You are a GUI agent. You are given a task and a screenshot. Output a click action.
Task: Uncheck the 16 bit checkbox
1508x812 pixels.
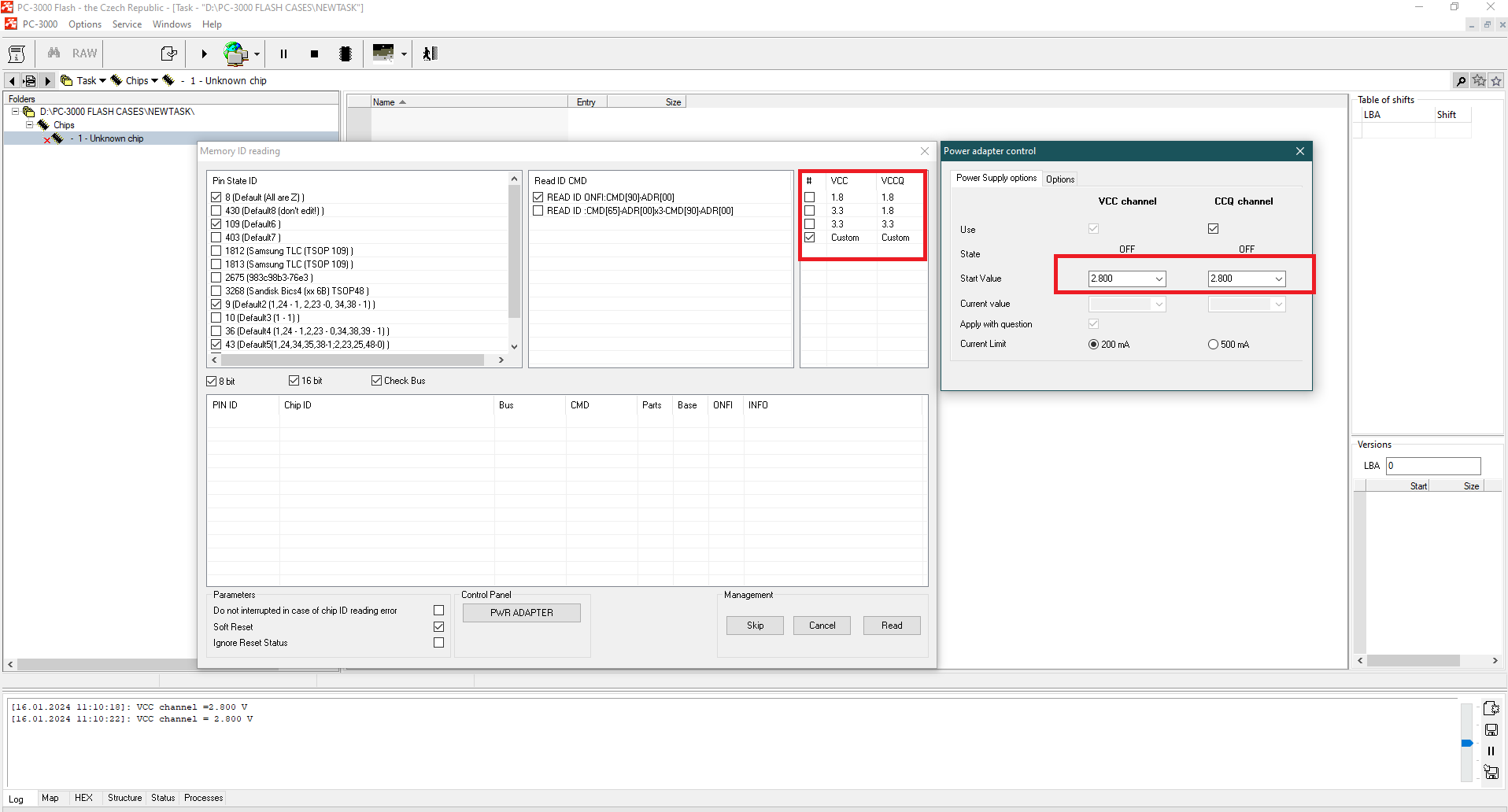[294, 381]
